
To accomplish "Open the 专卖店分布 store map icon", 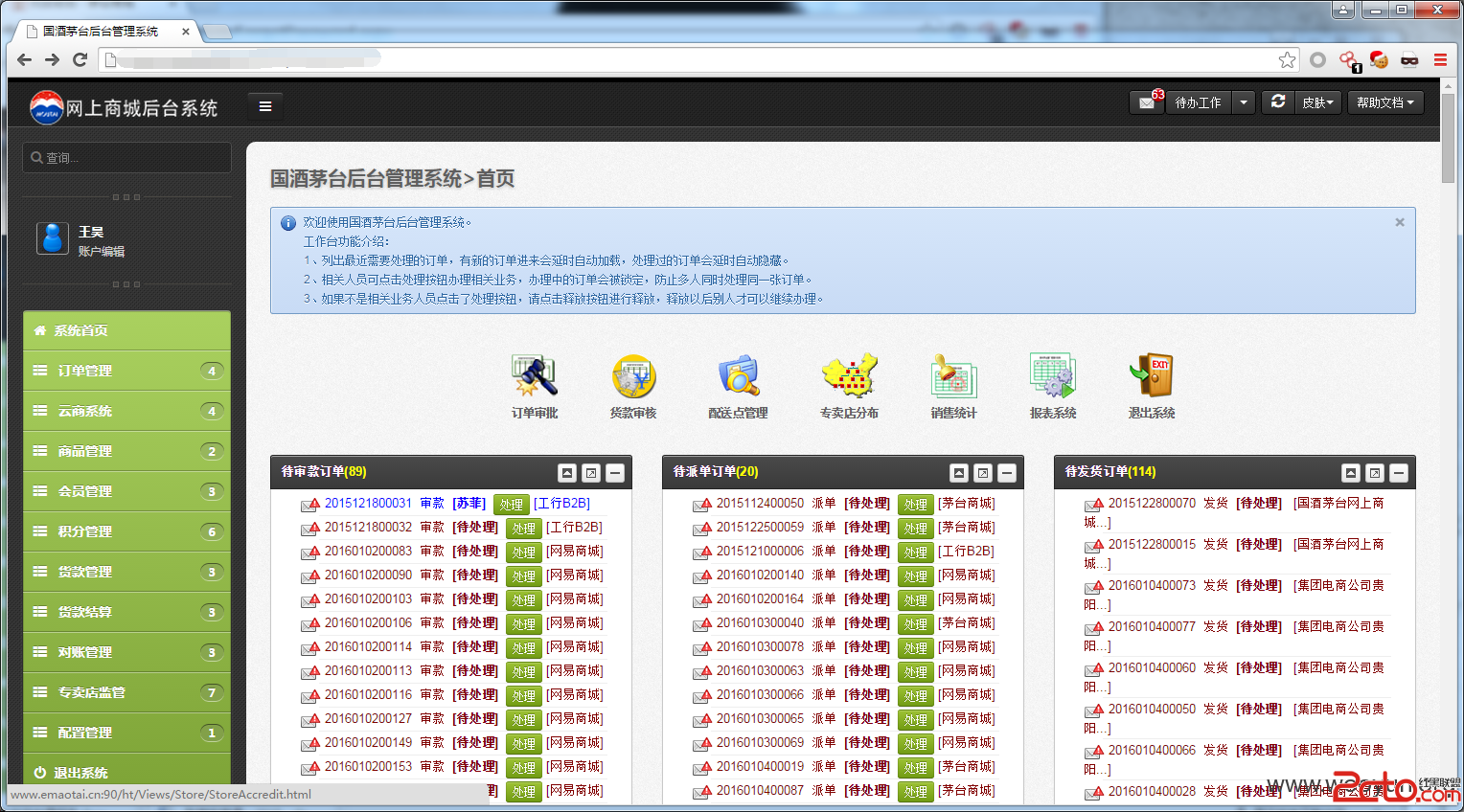I will click(849, 376).
